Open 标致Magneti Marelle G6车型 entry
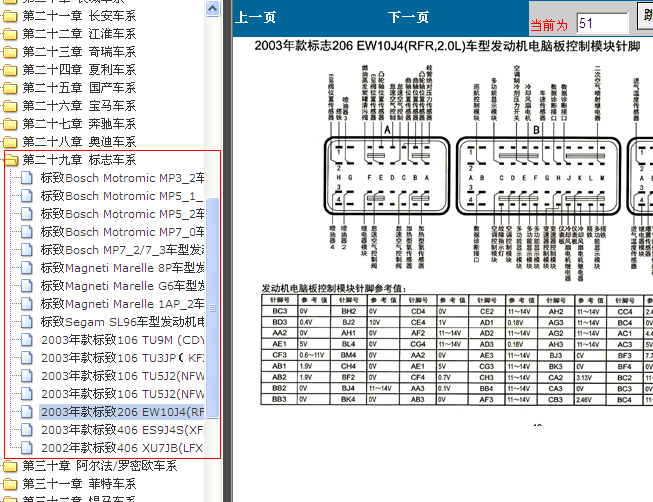This screenshot has width=653, height=502. (x=122, y=286)
